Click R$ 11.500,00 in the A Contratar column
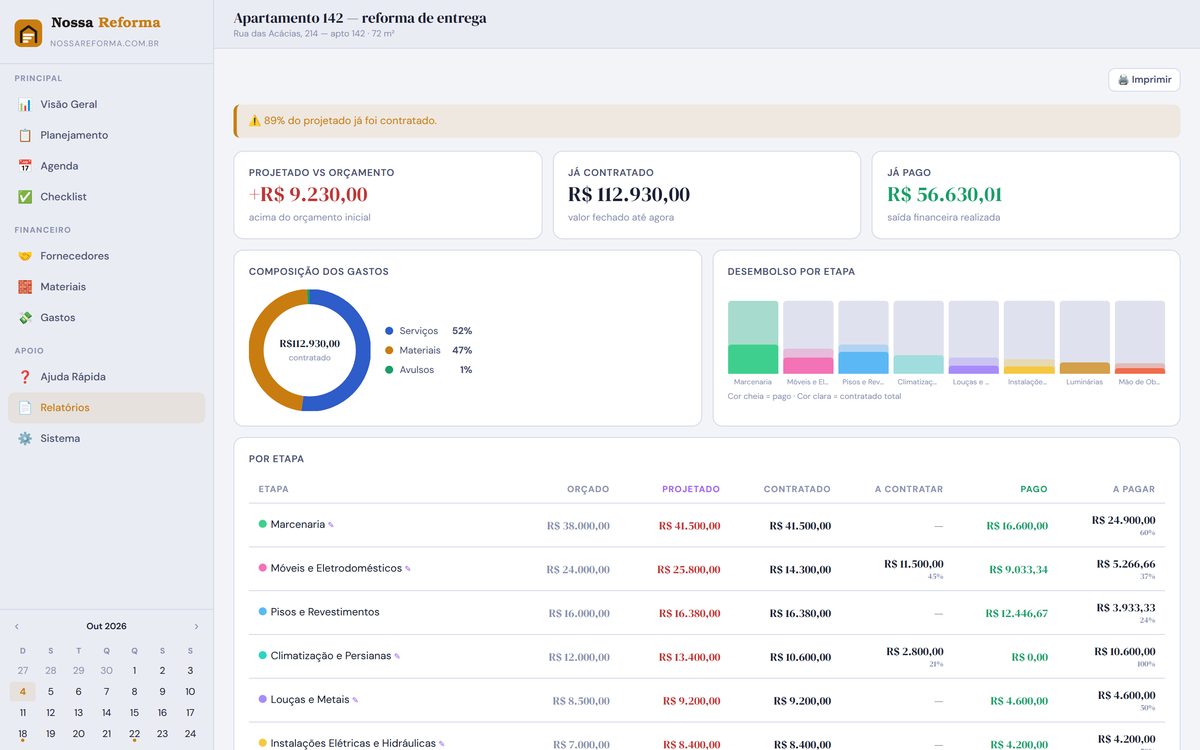 coord(914,564)
